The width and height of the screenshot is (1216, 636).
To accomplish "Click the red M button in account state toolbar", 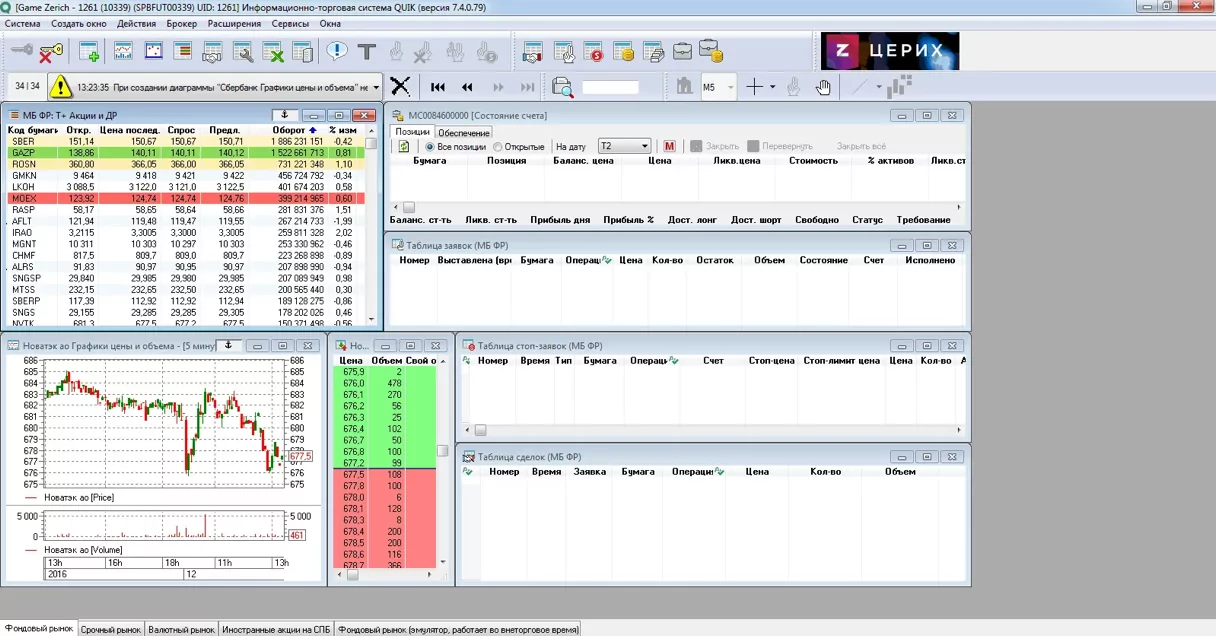I will pyautogui.click(x=669, y=146).
